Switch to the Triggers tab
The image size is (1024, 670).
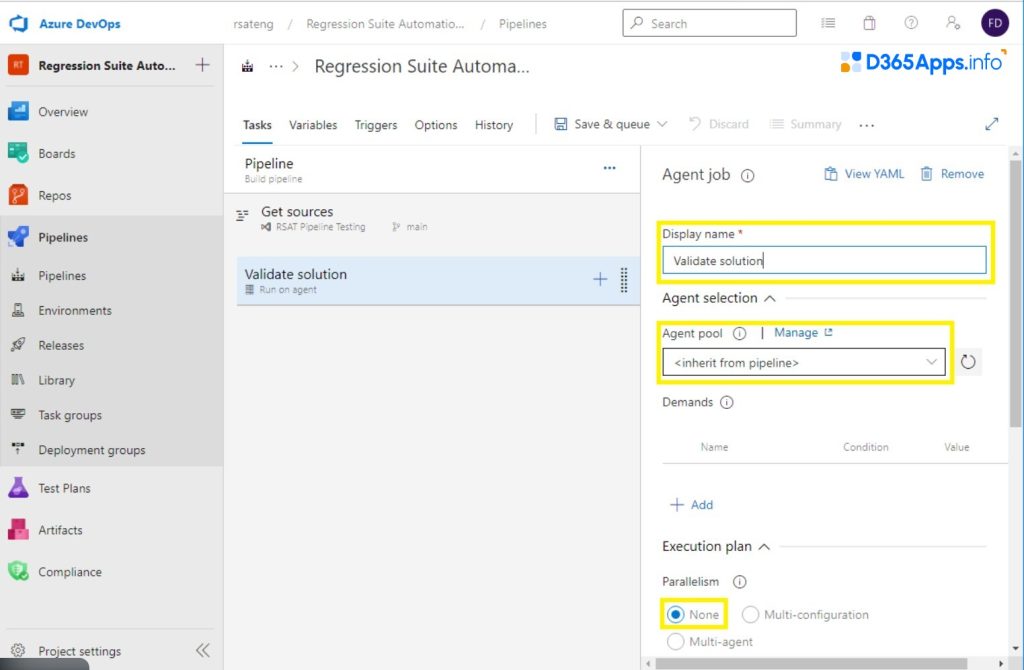(376, 125)
